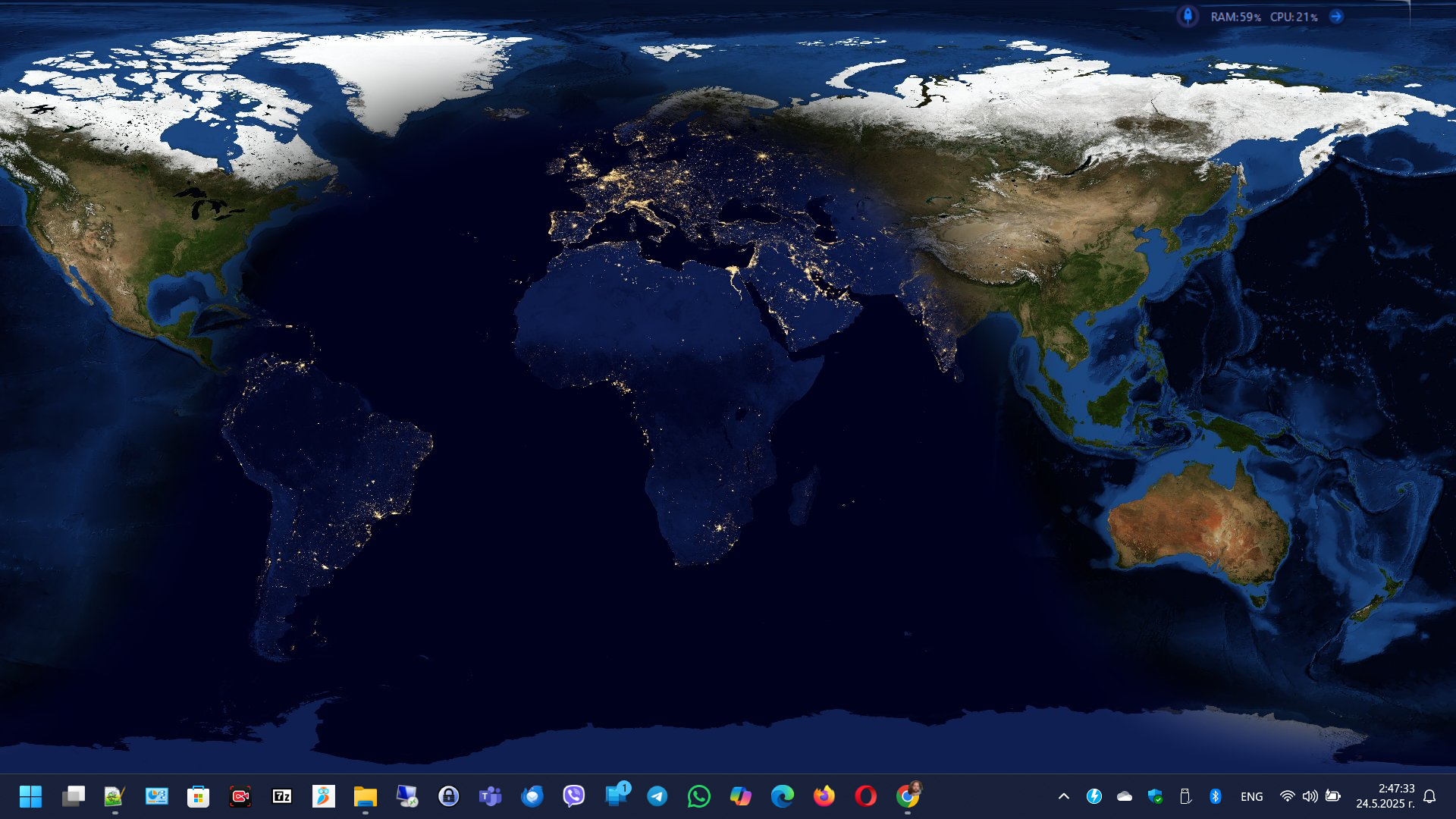Open WhatsApp from the taskbar
1456x819 pixels.
698,796
